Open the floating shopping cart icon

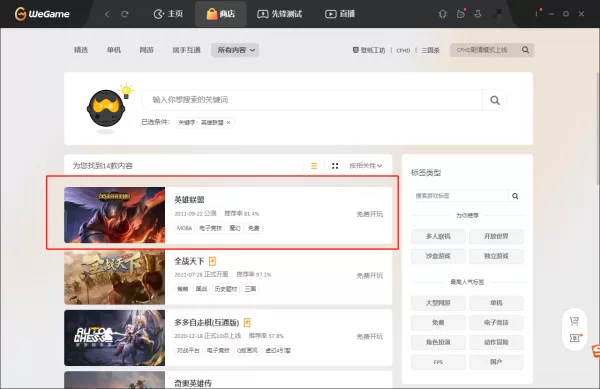pos(574,321)
